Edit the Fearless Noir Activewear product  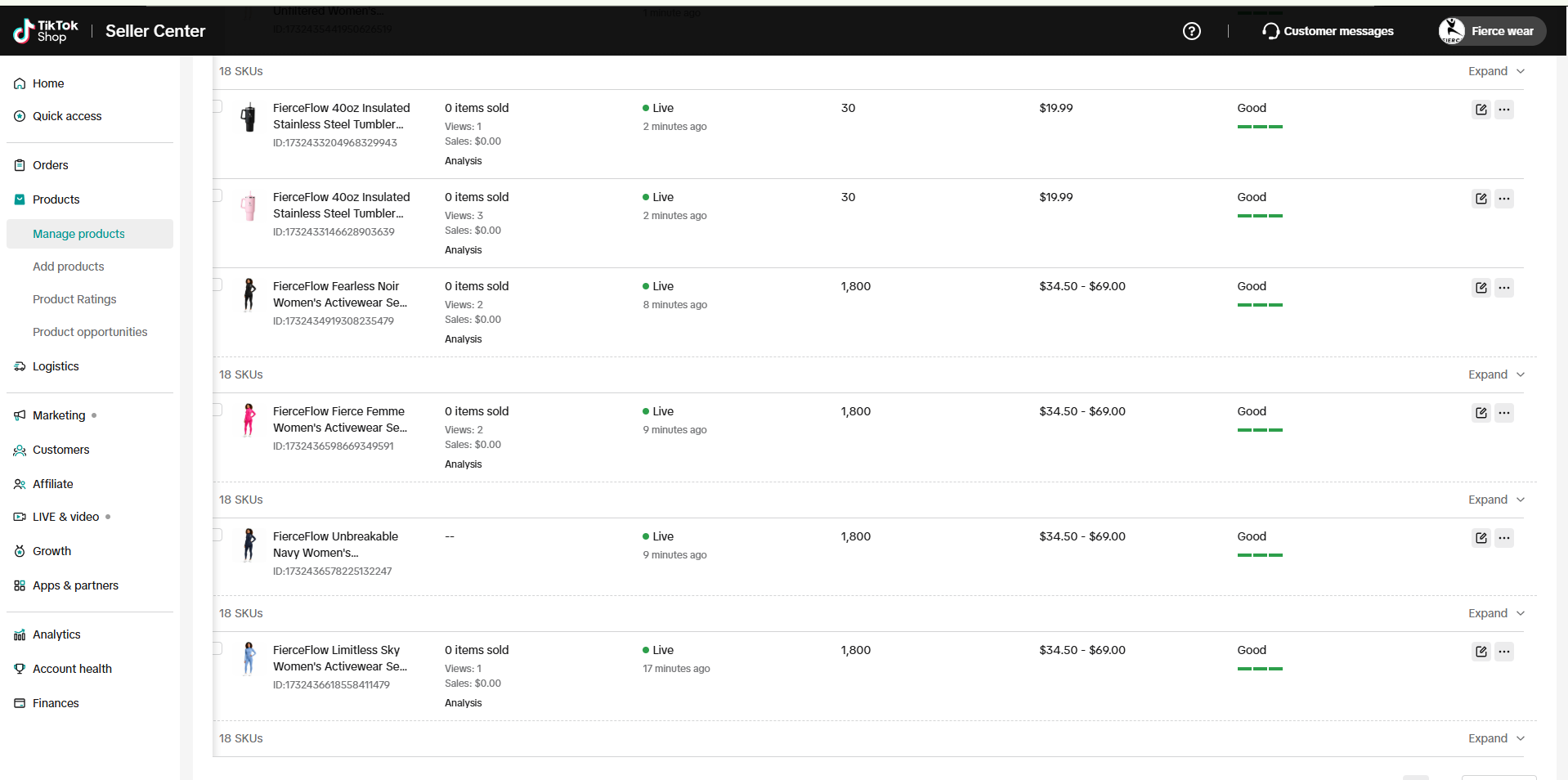click(1481, 288)
